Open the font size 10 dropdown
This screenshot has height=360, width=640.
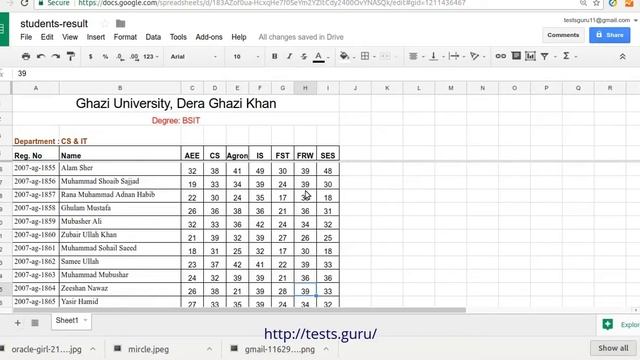(246, 57)
